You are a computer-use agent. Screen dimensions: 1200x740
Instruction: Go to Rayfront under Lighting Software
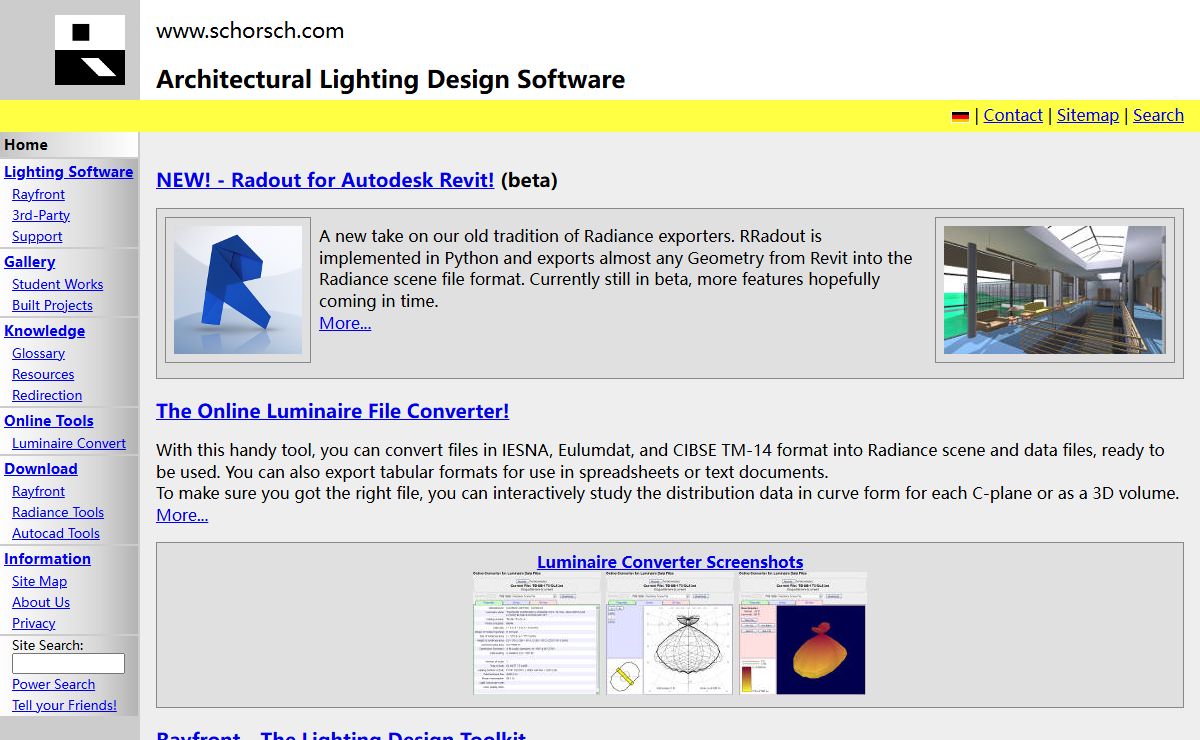pyautogui.click(x=38, y=195)
